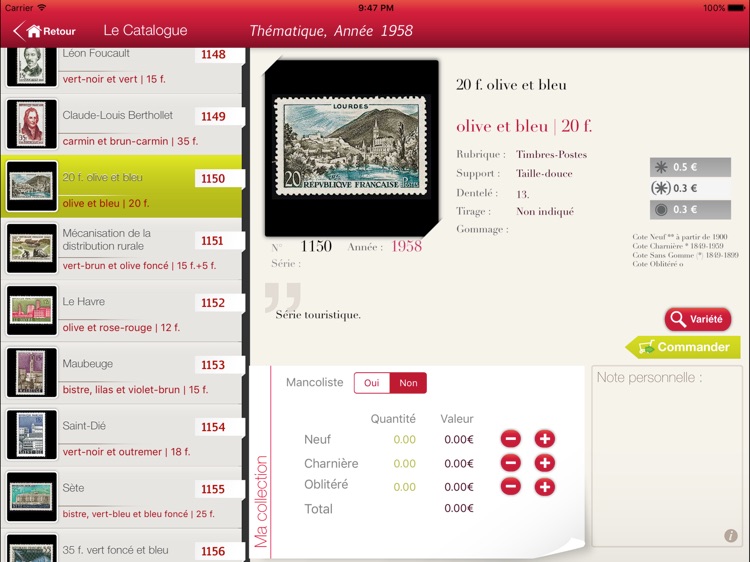Tap 'bistre, lilas et violet-brun | 15 f.' text
The image size is (750, 562).
[135, 389]
